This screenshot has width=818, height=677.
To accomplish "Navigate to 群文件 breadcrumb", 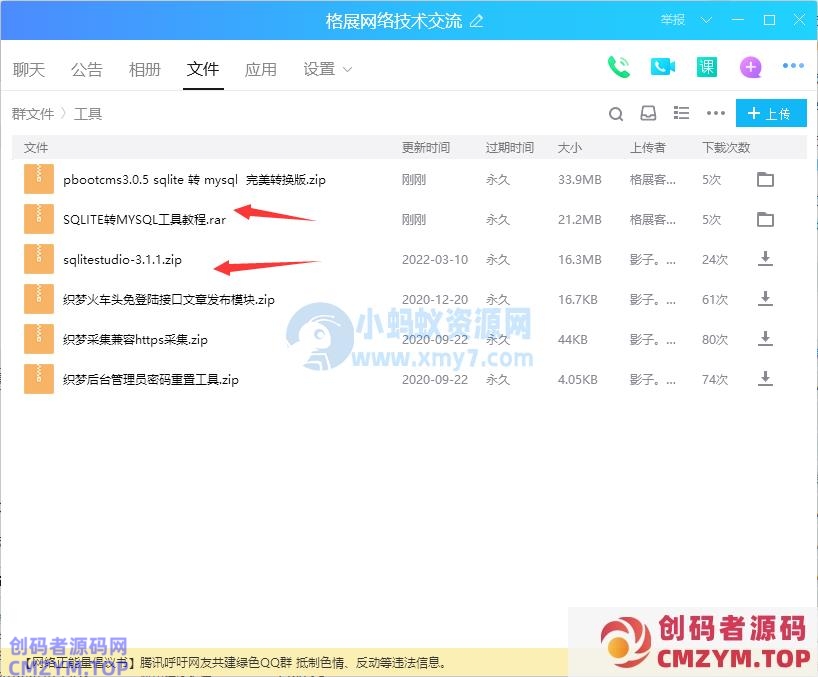I will click(x=33, y=114).
